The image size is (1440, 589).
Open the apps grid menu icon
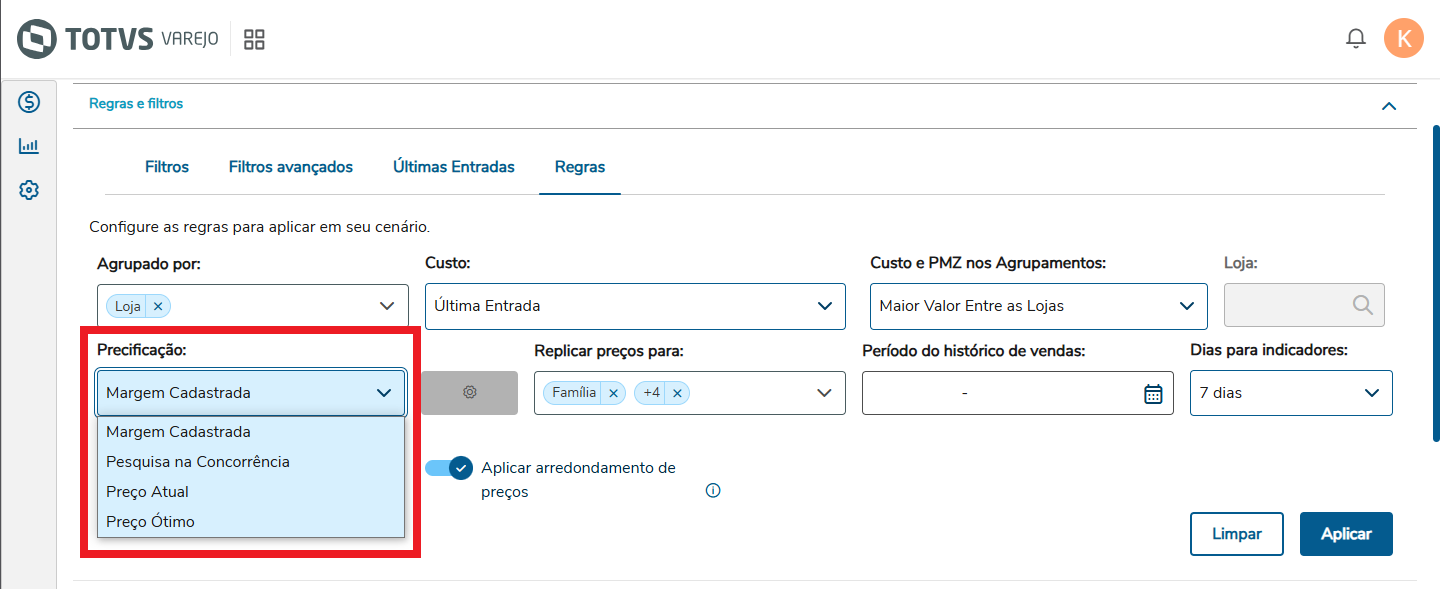click(254, 40)
